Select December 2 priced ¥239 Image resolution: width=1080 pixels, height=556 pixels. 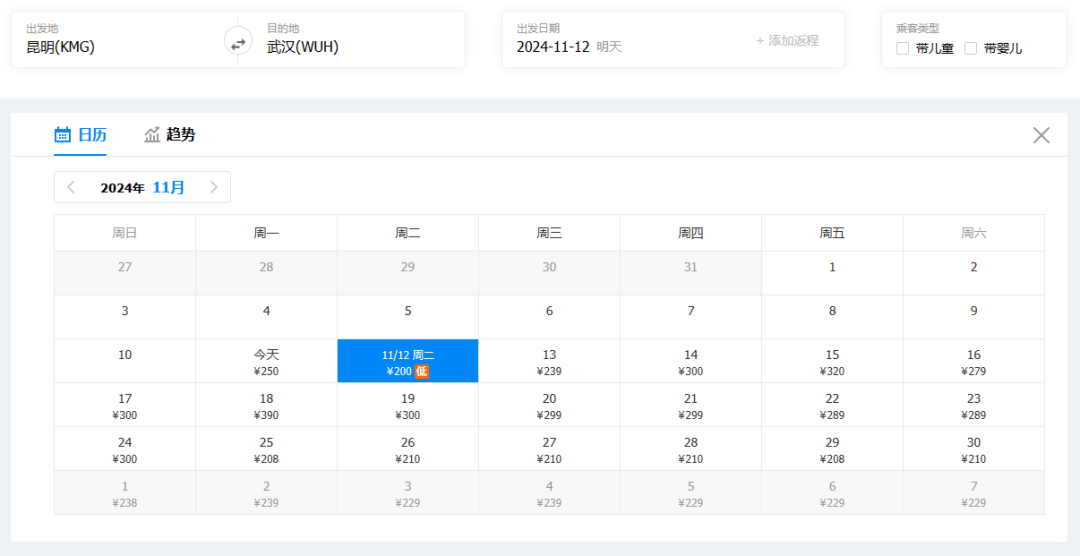[x=267, y=493]
